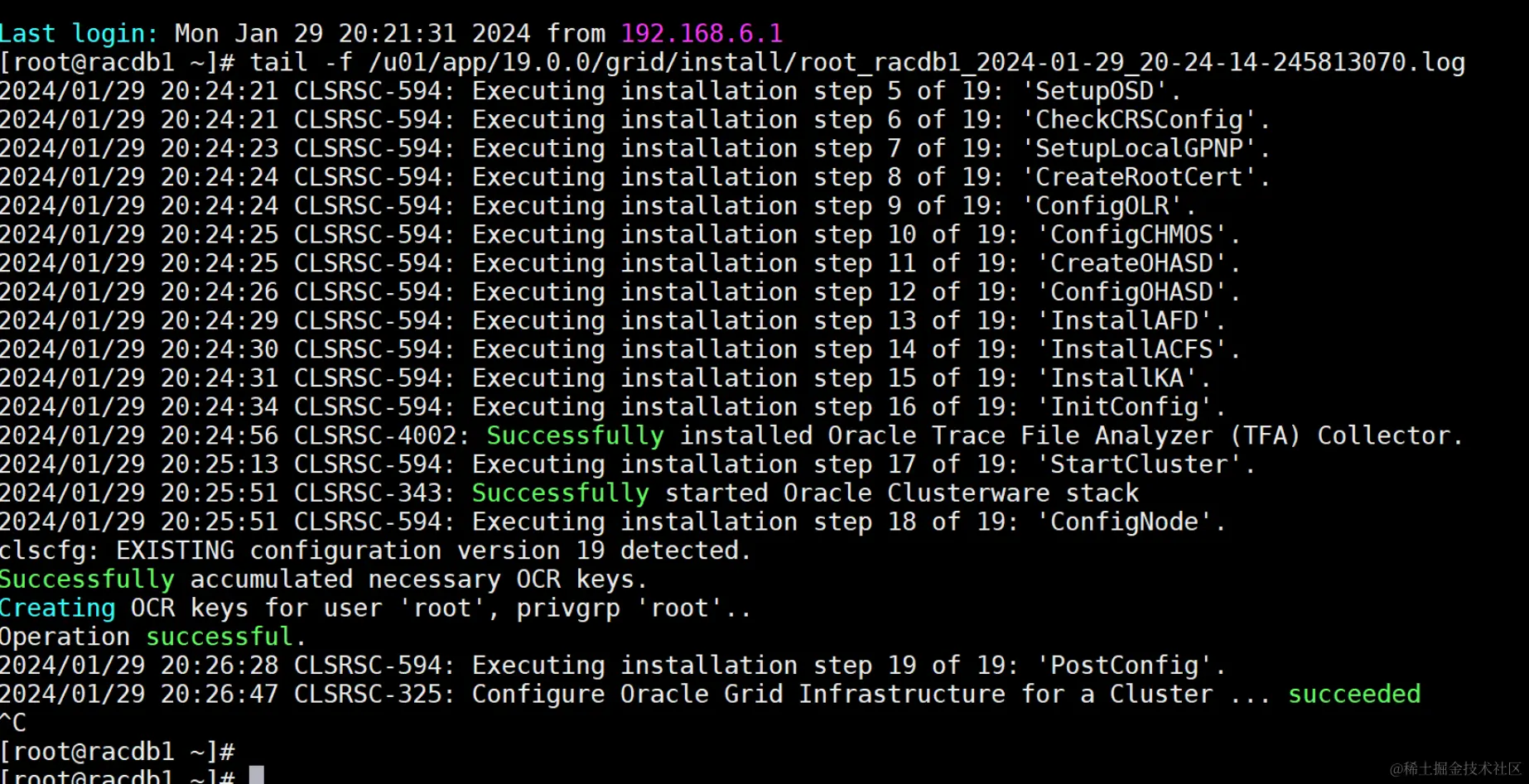Click the 'CreateRootCert' step name
The width and height of the screenshot is (1529, 784).
1139,177
